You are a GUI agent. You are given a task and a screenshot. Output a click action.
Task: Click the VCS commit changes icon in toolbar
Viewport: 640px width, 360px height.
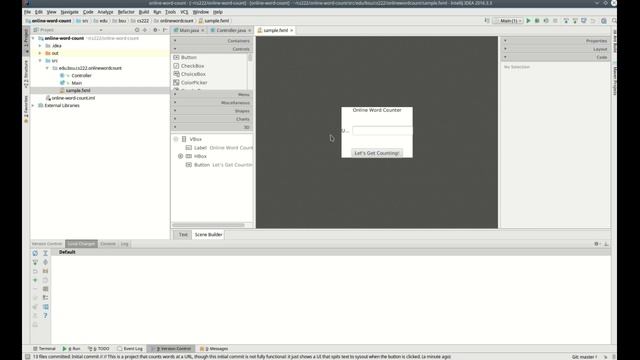(x=575, y=20)
